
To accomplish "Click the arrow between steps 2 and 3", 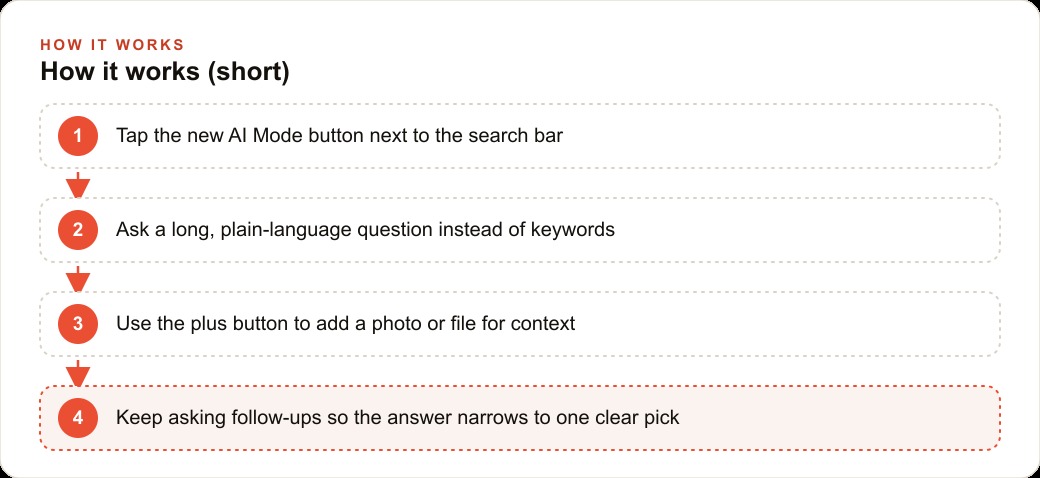I will pos(78,279).
